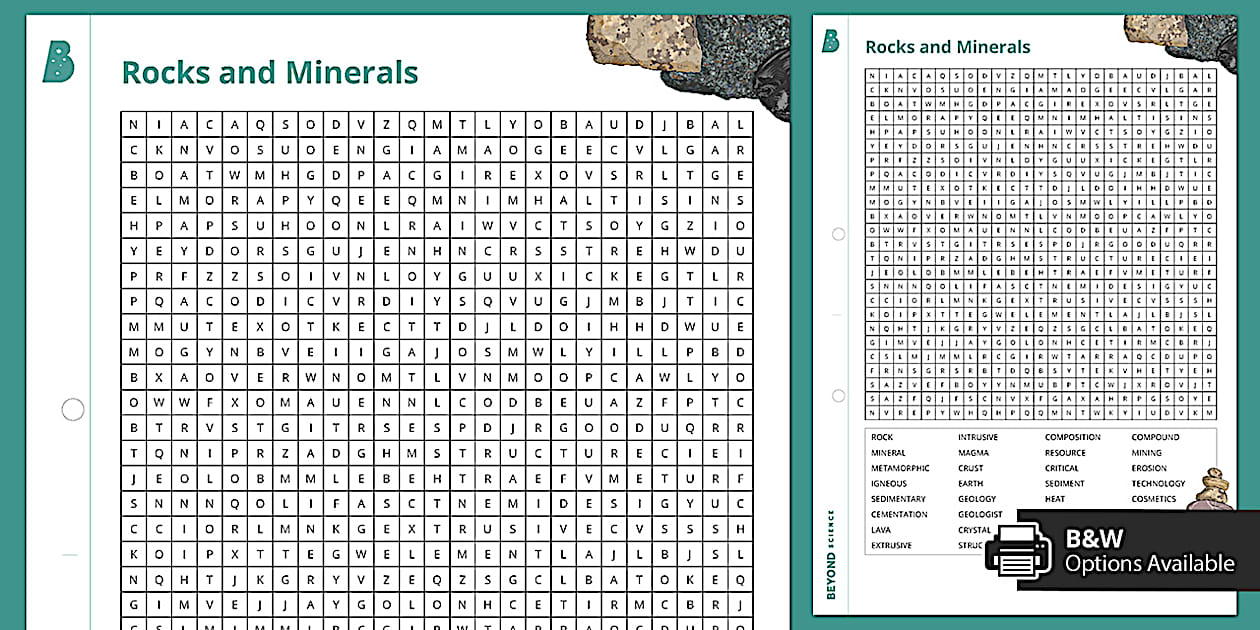
Task: Open the COSMETICS word list item
Action: click(1154, 498)
